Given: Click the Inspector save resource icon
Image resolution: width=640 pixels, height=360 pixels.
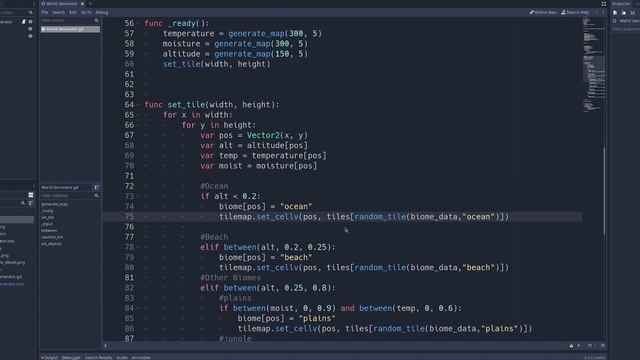Looking at the screenshot, I should pos(632,13).
